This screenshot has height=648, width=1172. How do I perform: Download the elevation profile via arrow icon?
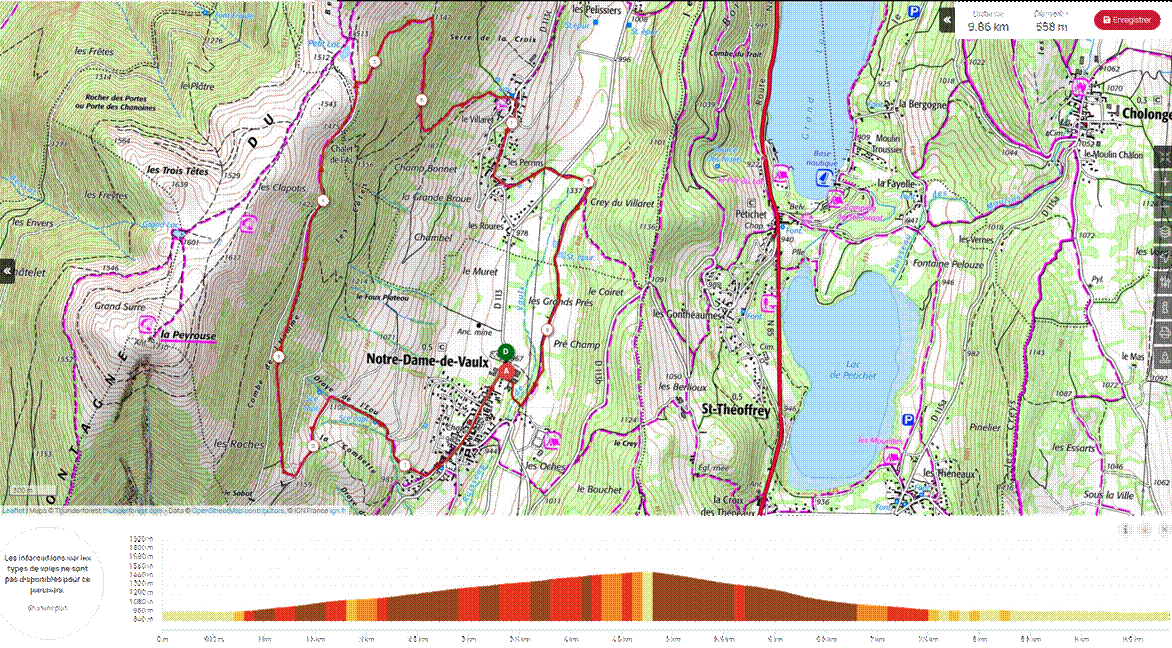[1145, 530]
